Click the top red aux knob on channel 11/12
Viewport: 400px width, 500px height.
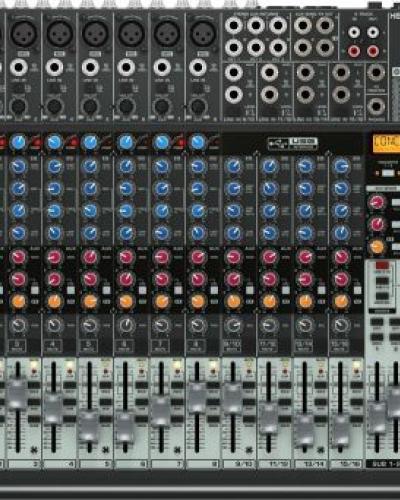(269, 257)
